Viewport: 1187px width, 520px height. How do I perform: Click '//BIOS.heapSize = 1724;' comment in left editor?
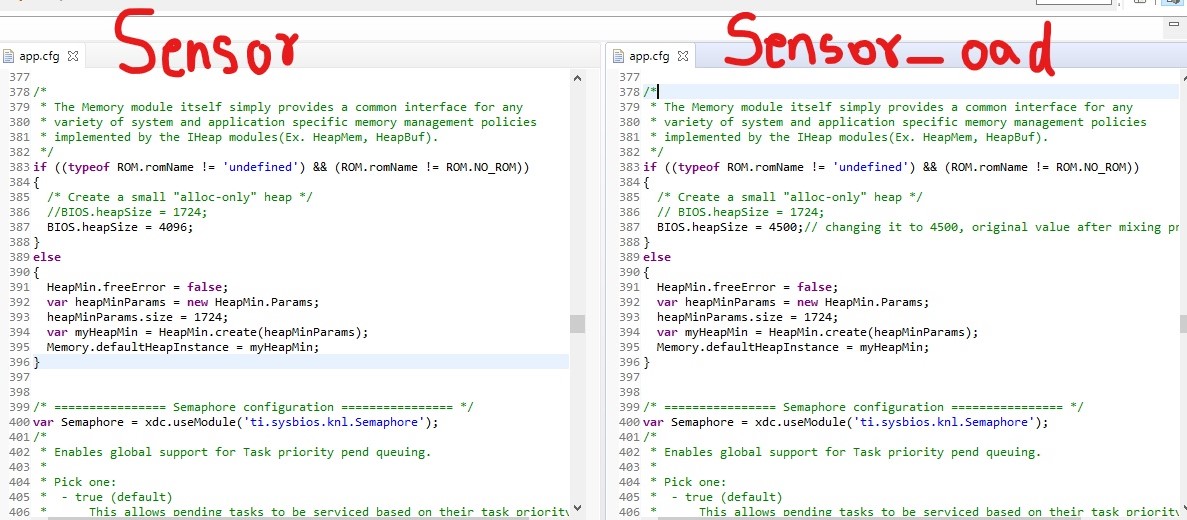[x=127, y=212]
